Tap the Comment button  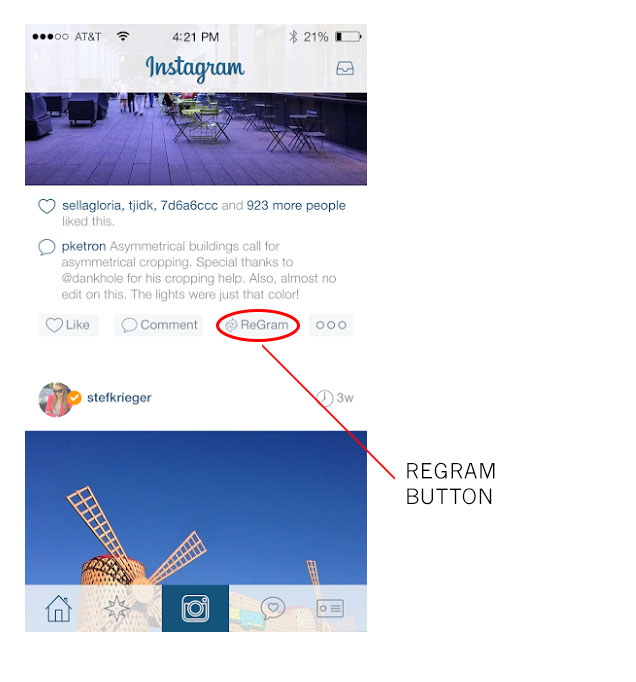pos(158,325)
